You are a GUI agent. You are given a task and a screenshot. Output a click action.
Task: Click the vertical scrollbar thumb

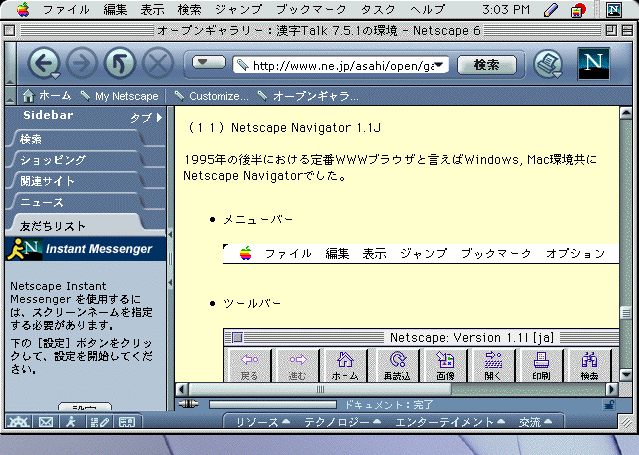click(626, 313)
